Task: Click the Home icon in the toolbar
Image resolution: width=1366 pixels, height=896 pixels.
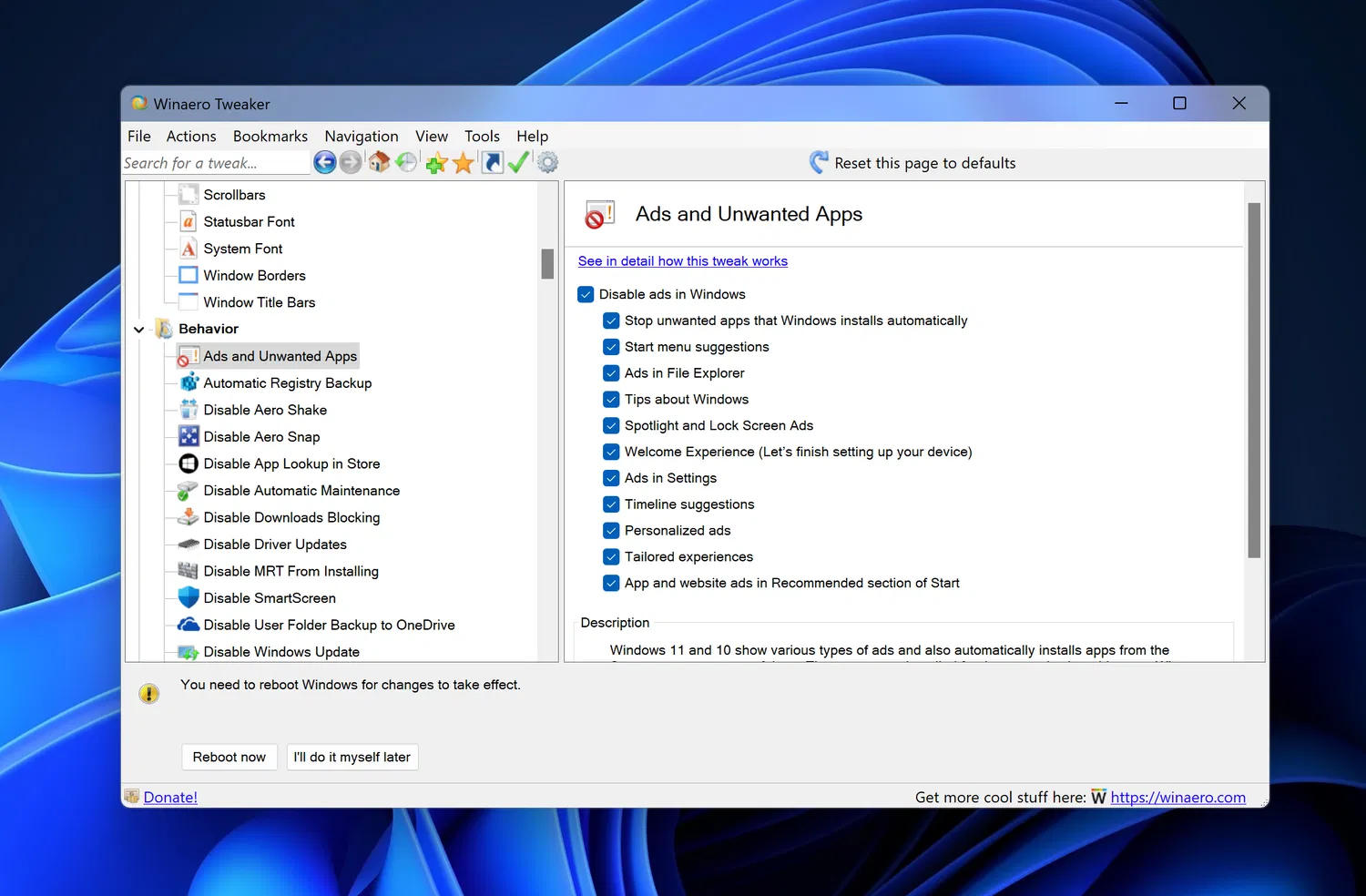Action: pos(379,163)
